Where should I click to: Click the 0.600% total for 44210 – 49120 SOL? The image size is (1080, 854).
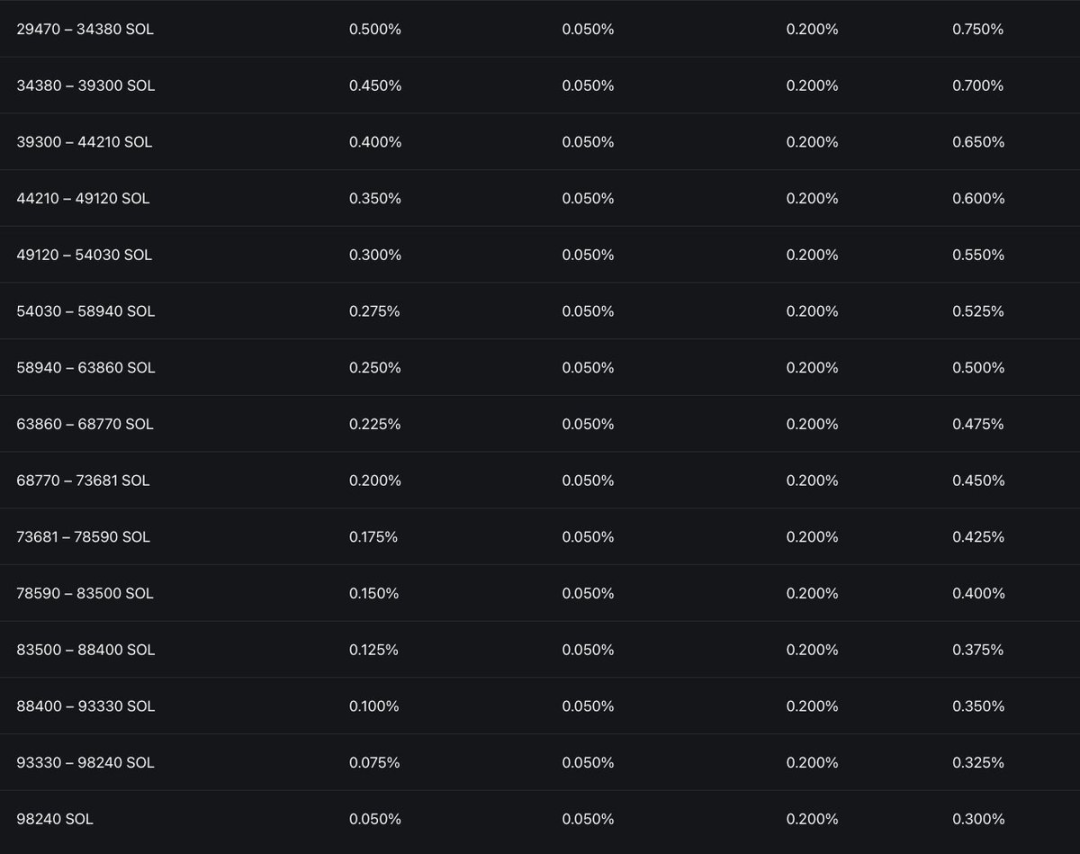[x=978, y=199]
